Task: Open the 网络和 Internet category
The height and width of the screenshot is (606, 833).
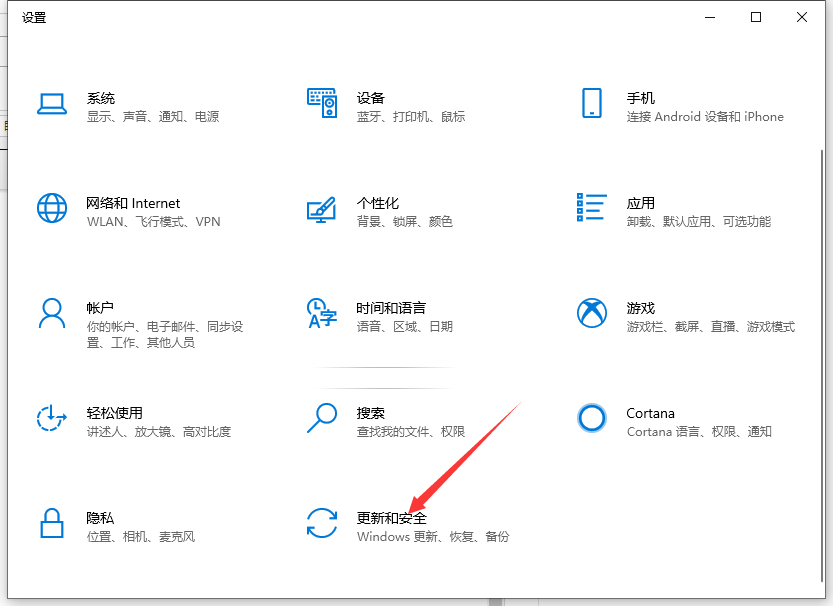Action: point(133,203)
